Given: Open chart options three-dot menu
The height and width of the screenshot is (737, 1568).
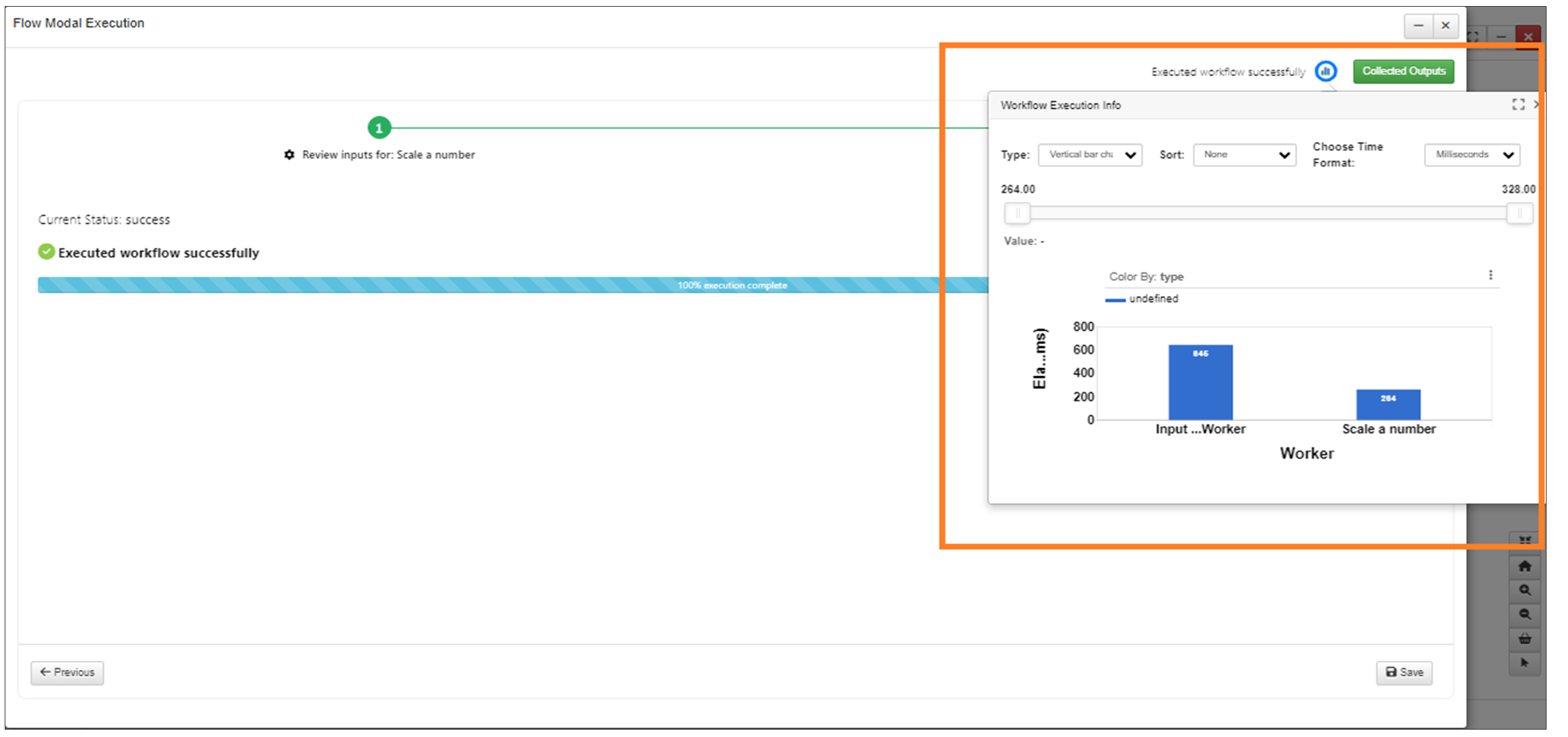Looking at the screenshot, I should pyautogui.click(x=1490, y=275).
